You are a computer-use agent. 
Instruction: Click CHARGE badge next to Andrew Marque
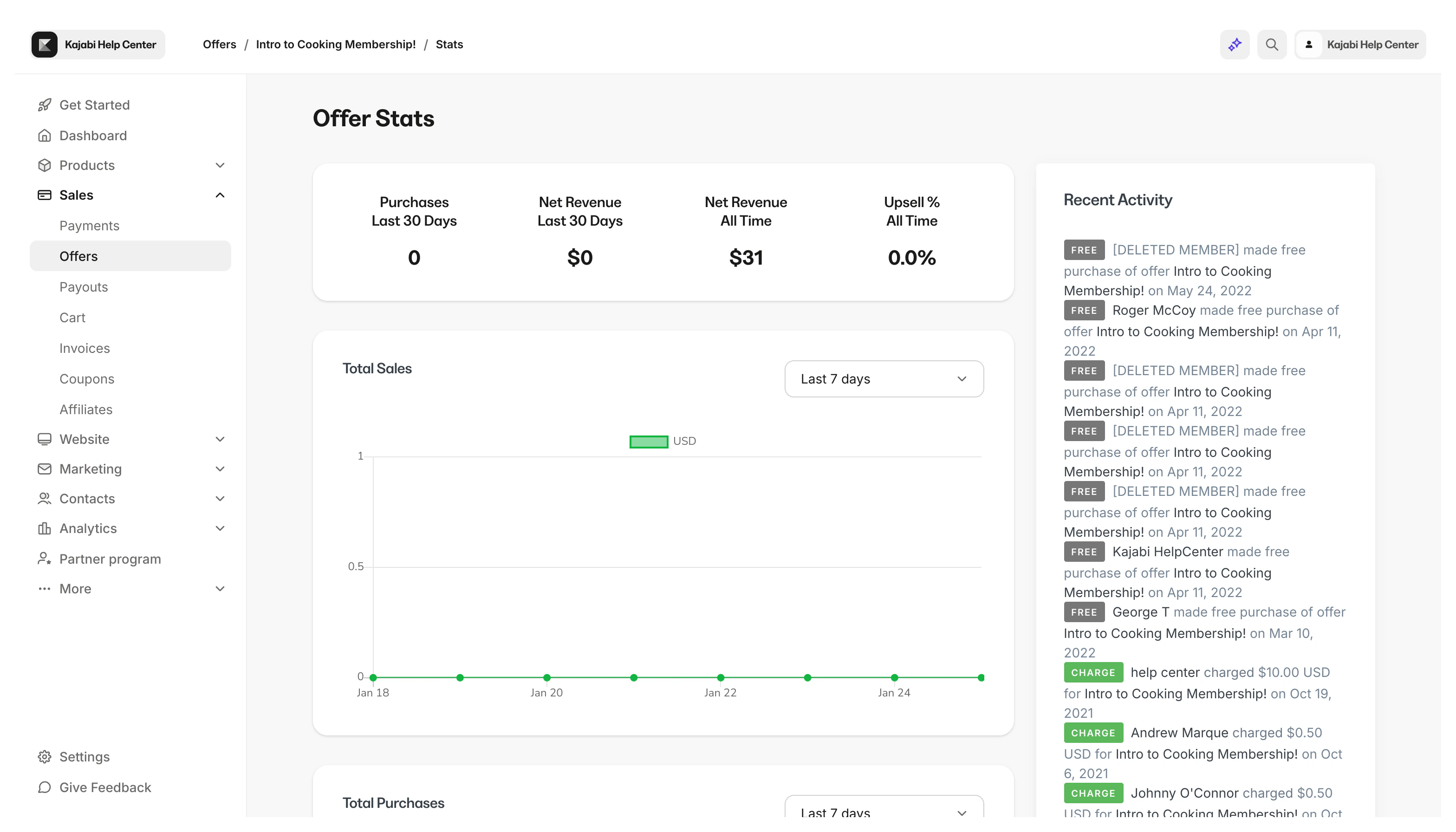tap(1093, 733)
